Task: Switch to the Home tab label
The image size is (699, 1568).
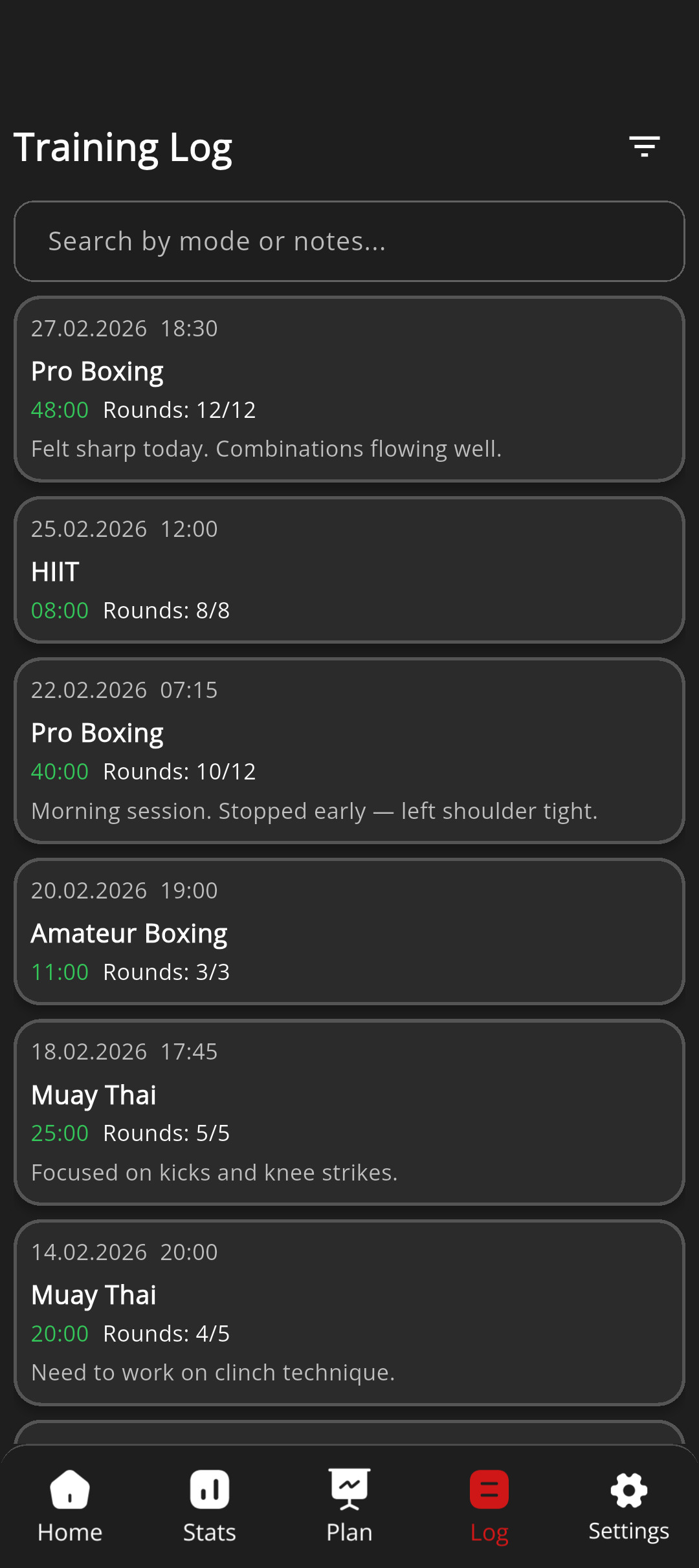Action: point(70,1532)
